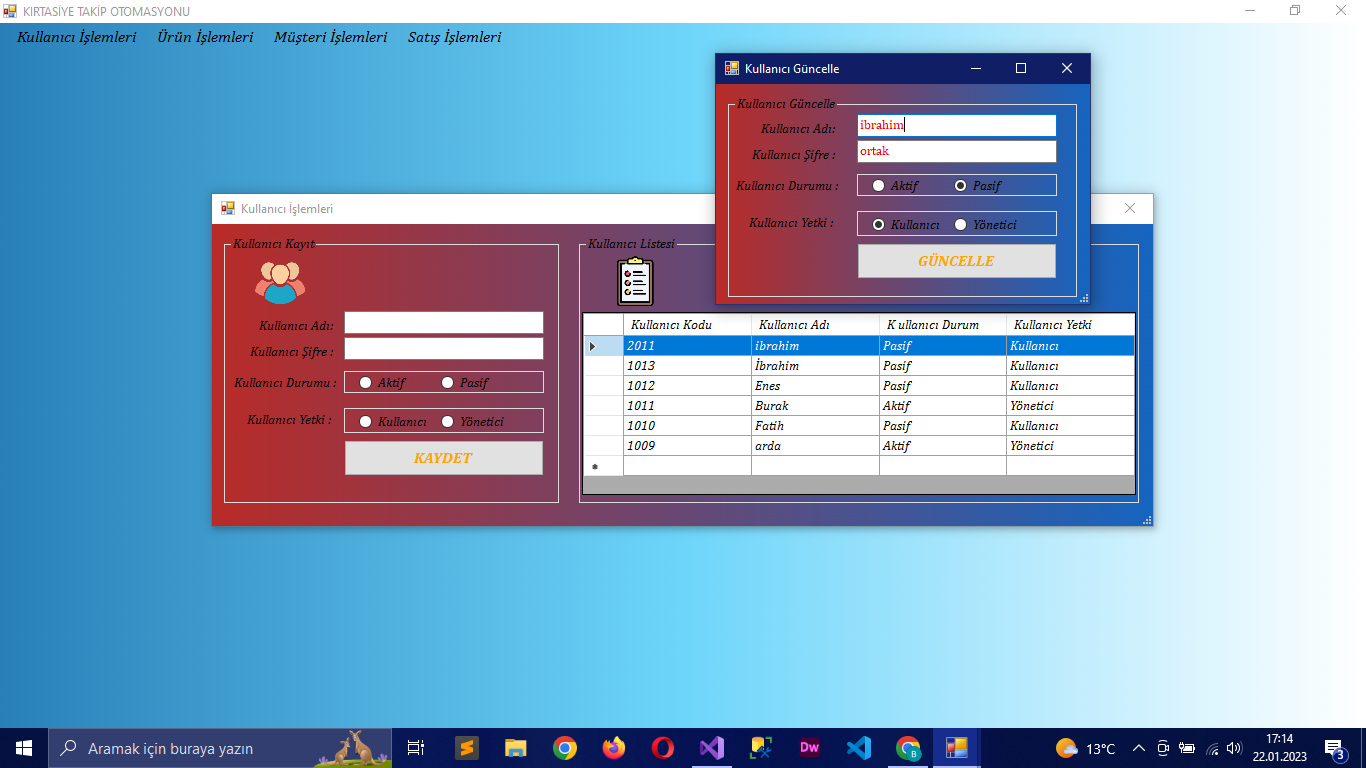Open the notification center icon
Viewport: 1366px width, 768px height.
[x=1334, y=748]
